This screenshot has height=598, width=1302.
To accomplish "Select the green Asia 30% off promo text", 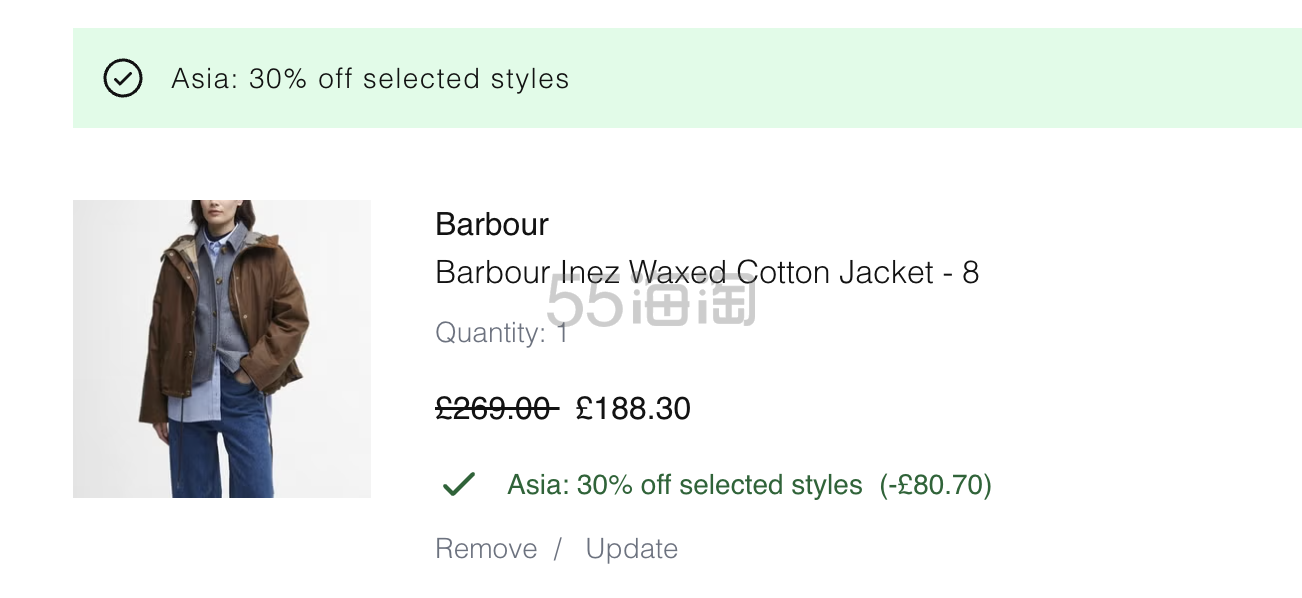I will (x=684, y=485).
